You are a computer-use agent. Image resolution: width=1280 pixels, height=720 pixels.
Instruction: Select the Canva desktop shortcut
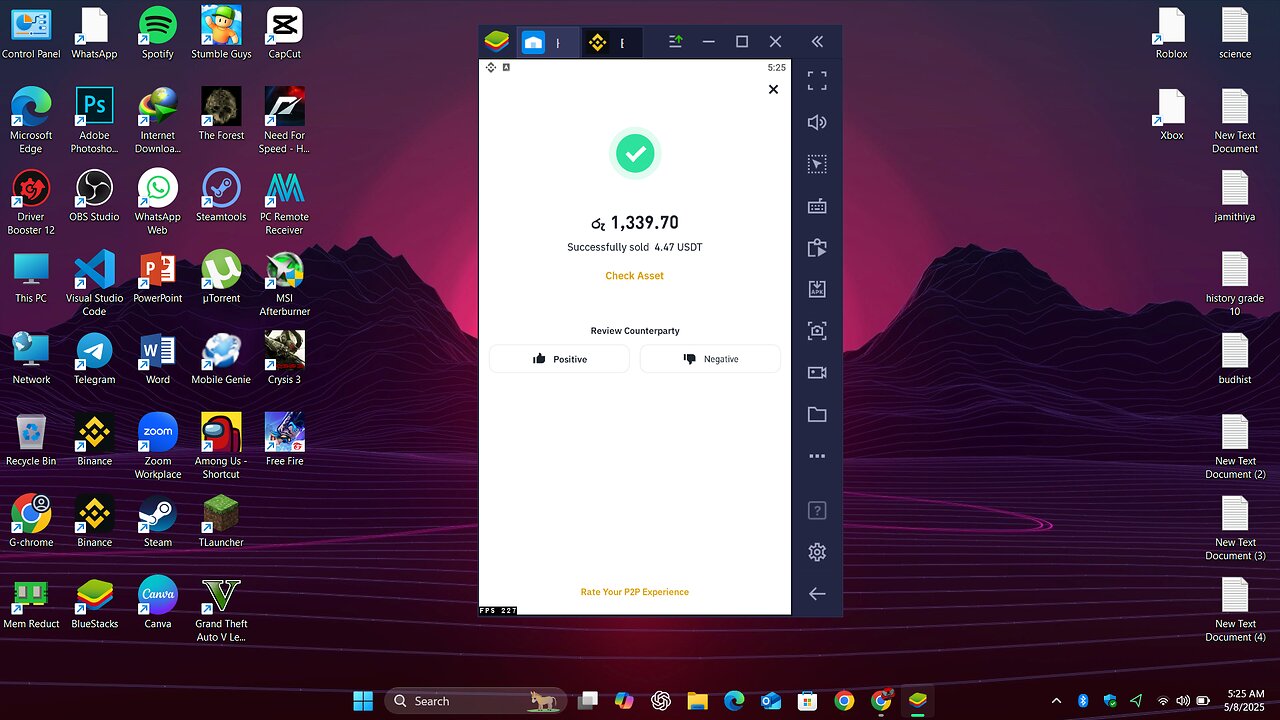[x=157, y=603]
